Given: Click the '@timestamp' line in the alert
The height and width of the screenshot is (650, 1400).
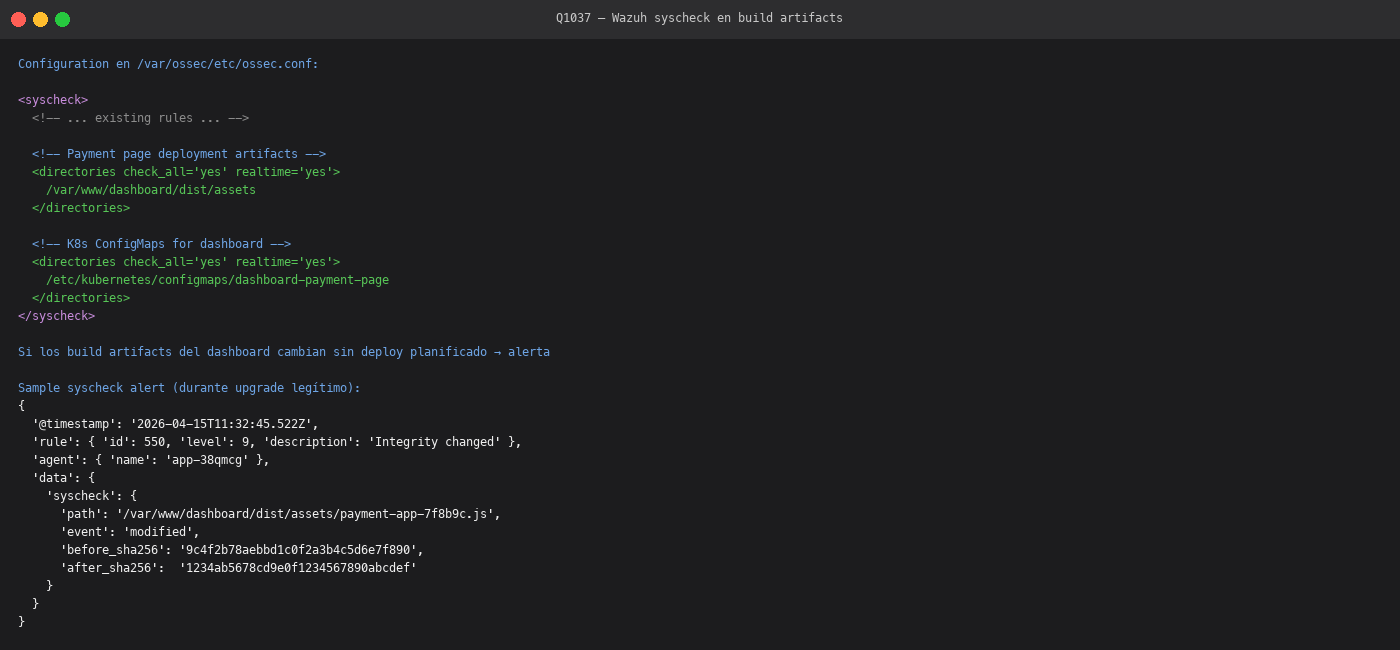Looking at the screenshot, I should (175, 424).
